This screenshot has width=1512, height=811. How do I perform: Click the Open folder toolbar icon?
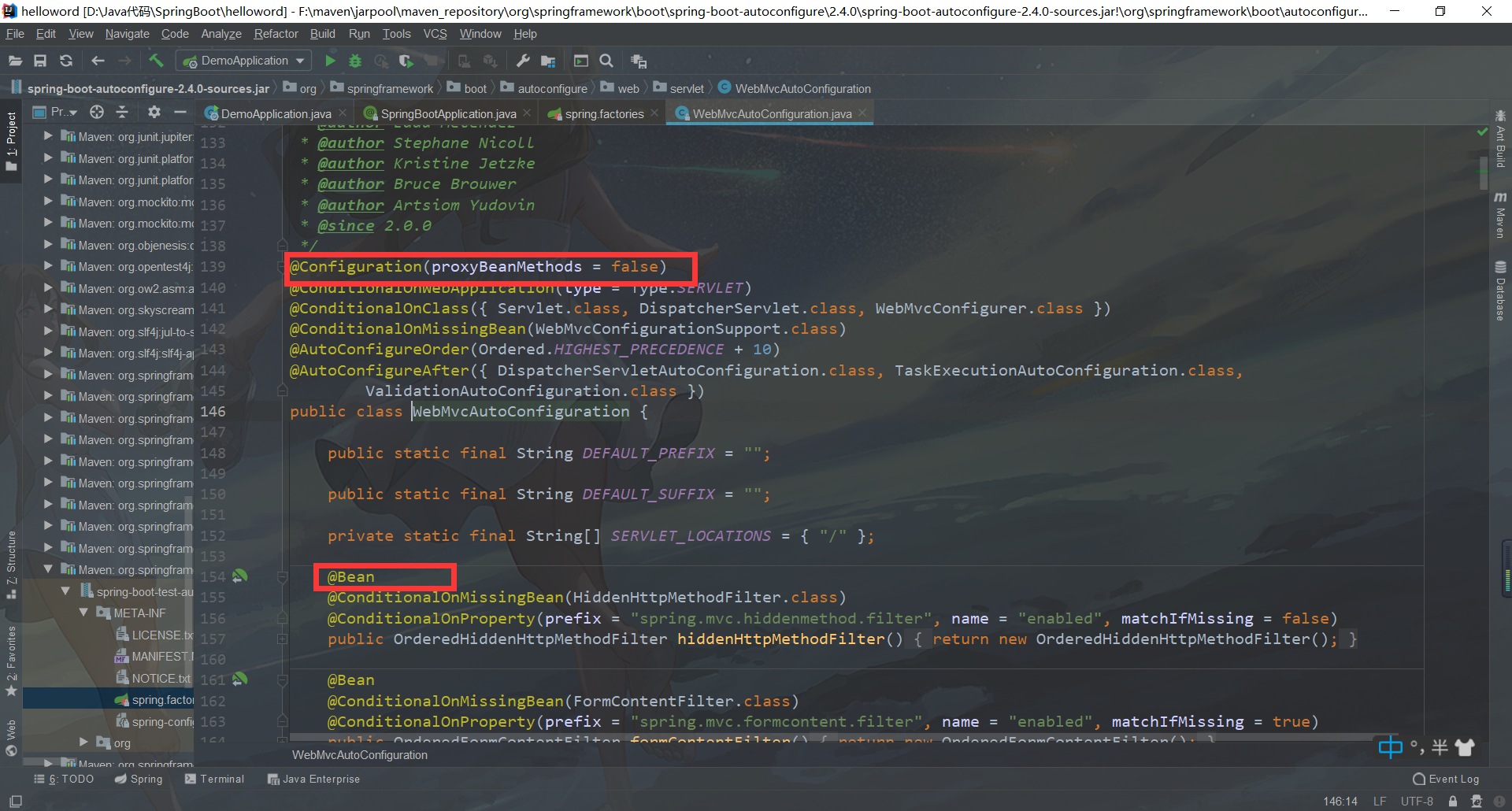15,61
